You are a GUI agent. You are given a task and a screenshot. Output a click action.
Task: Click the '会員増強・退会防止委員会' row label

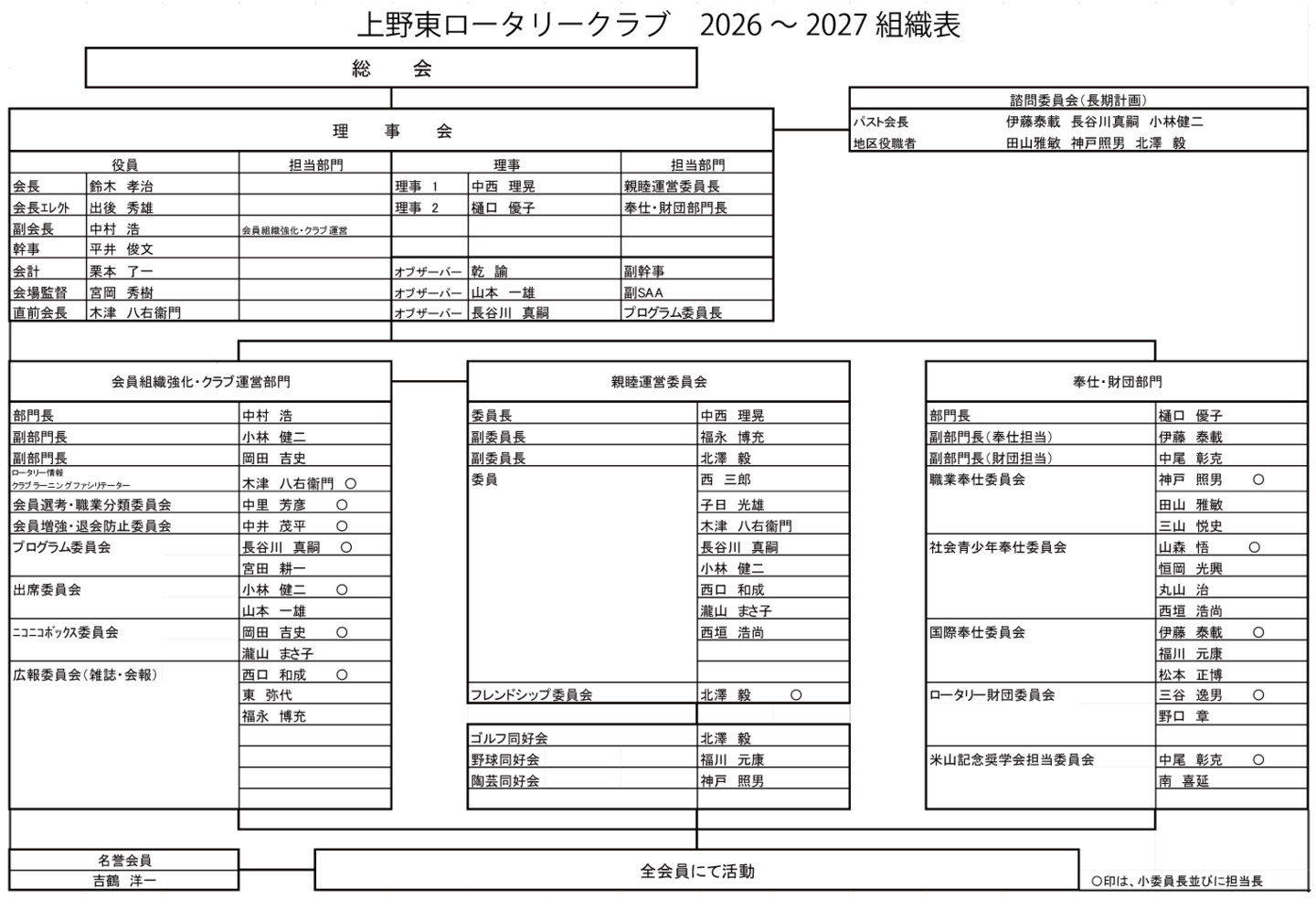[x=91, y=526]
